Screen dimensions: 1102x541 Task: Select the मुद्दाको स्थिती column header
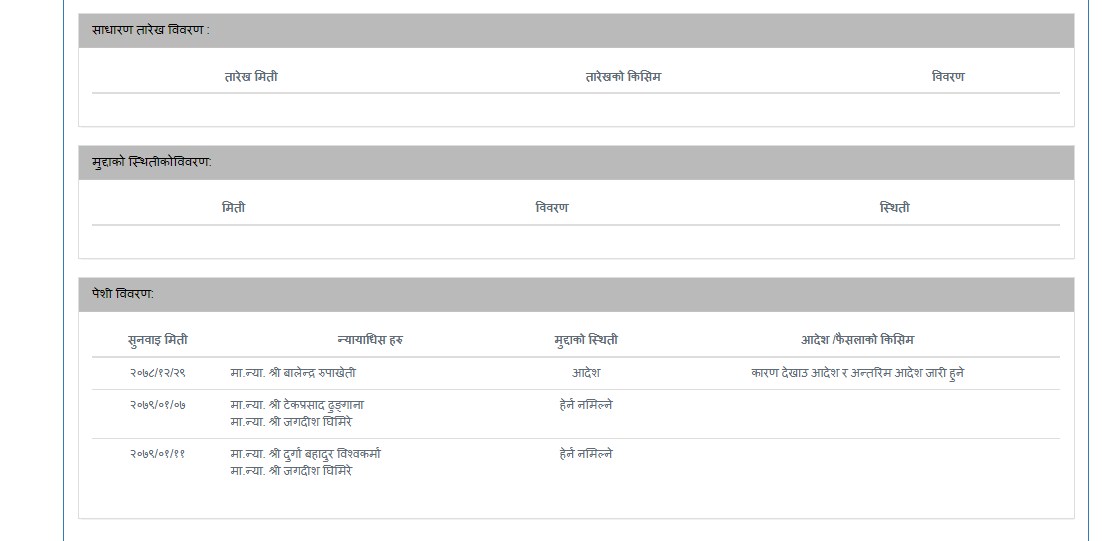coord(586,340)
